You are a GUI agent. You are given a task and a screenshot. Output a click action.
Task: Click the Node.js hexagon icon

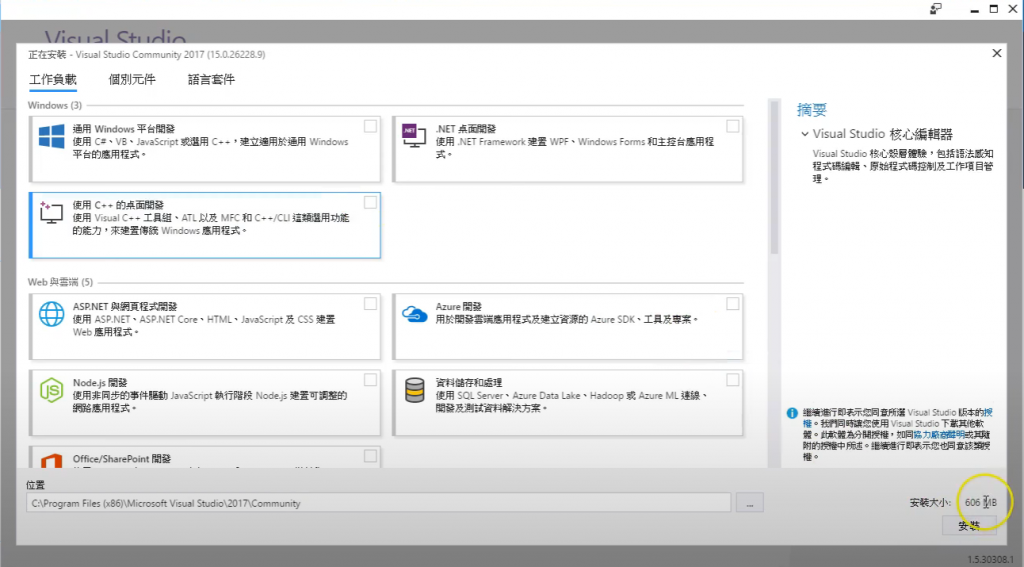[x=52, y=390]
